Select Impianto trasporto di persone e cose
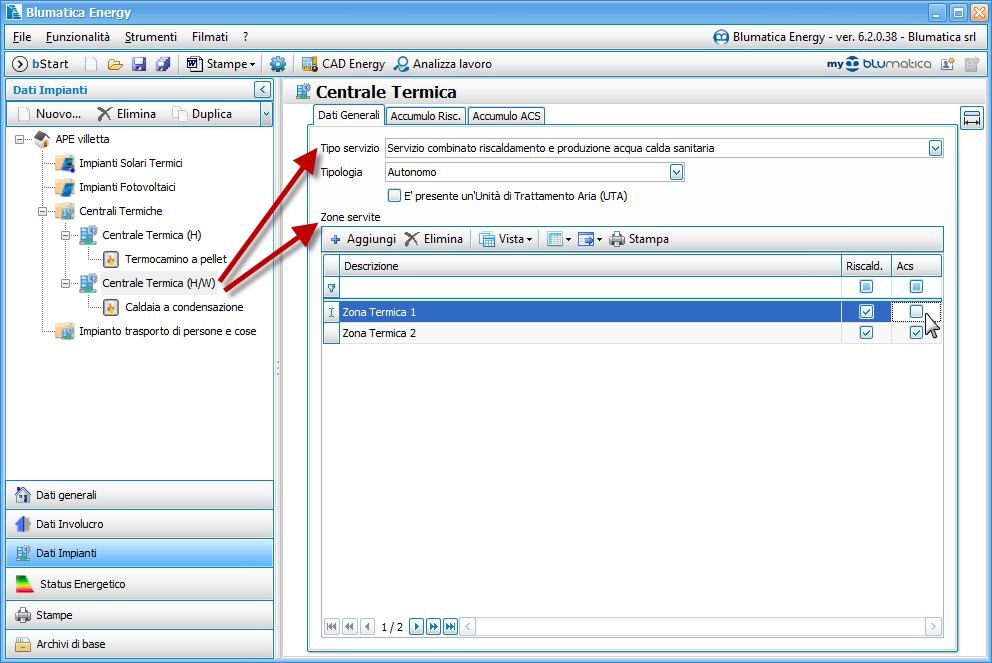This screenshot has width=992, height=663. tap(168, 332)
